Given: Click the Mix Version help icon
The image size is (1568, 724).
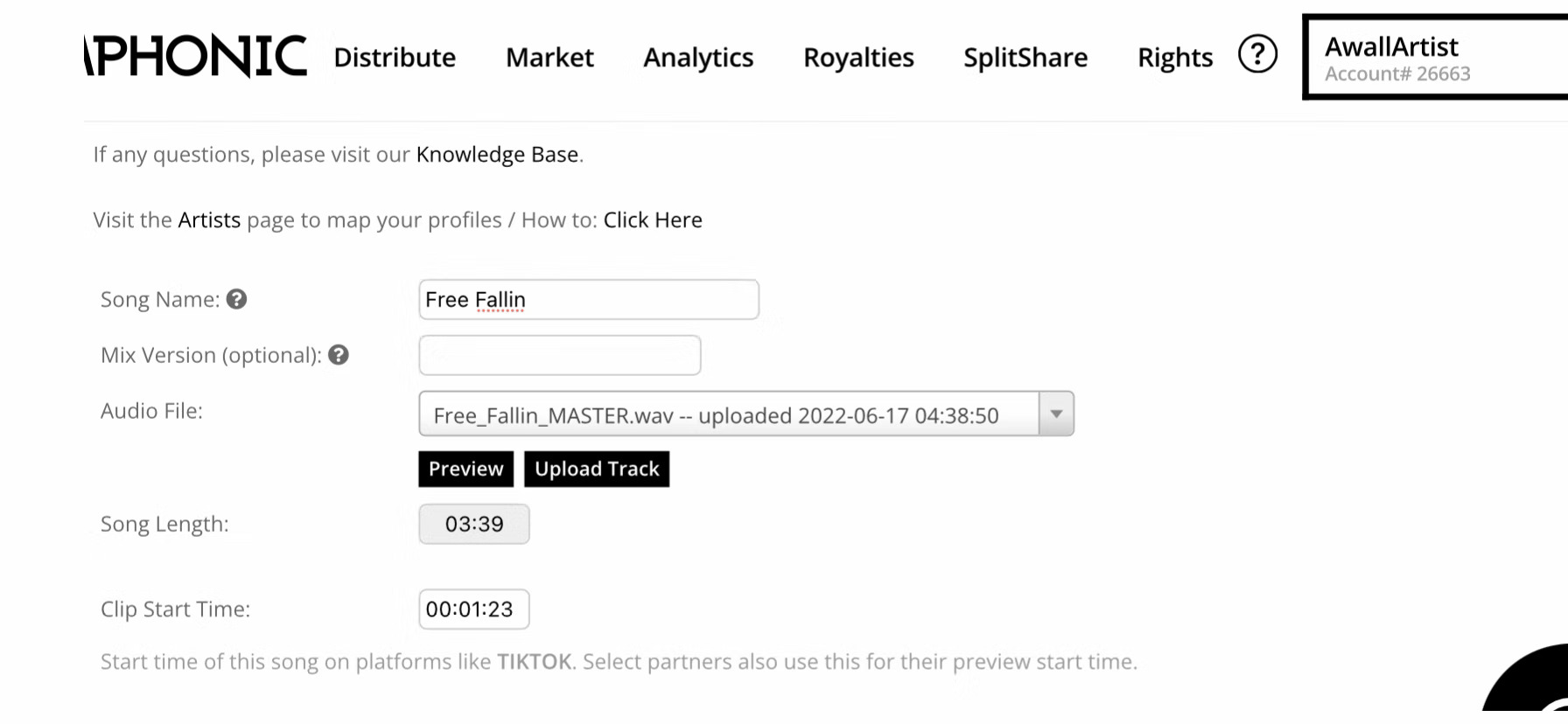Looking at the screenshot, I should 339,355.
